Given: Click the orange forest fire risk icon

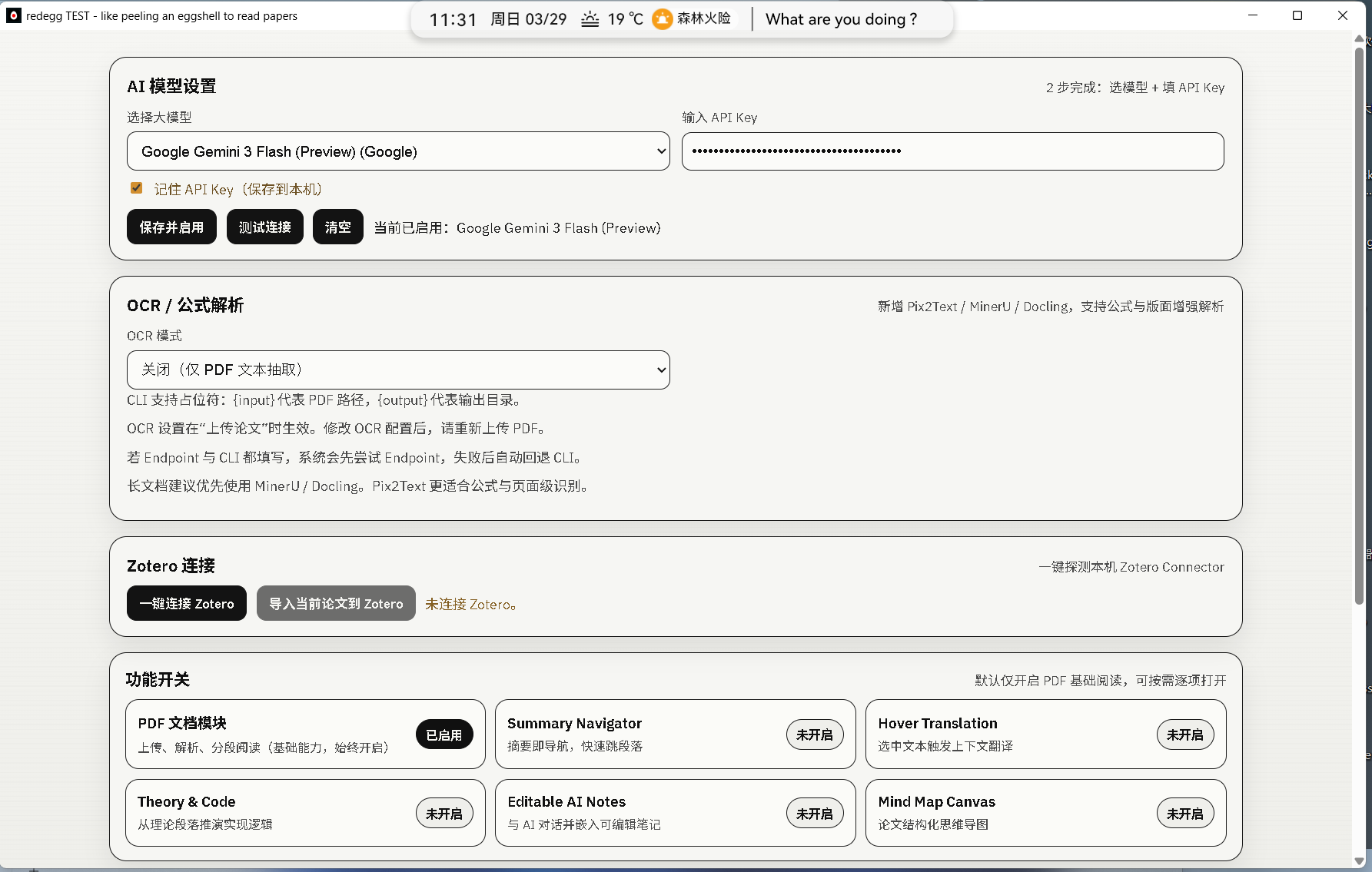Looking at the screenshot, I should [x=662, y=19].
